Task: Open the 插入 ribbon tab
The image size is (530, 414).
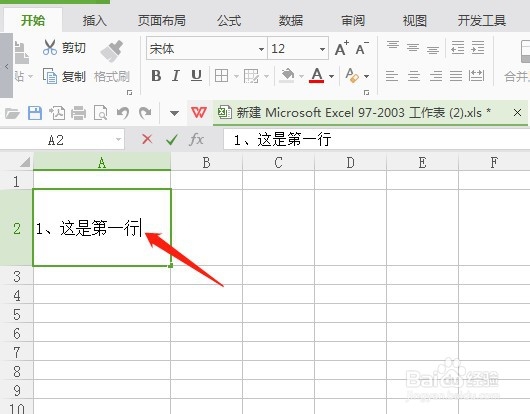Action: [x=95, y=21]
